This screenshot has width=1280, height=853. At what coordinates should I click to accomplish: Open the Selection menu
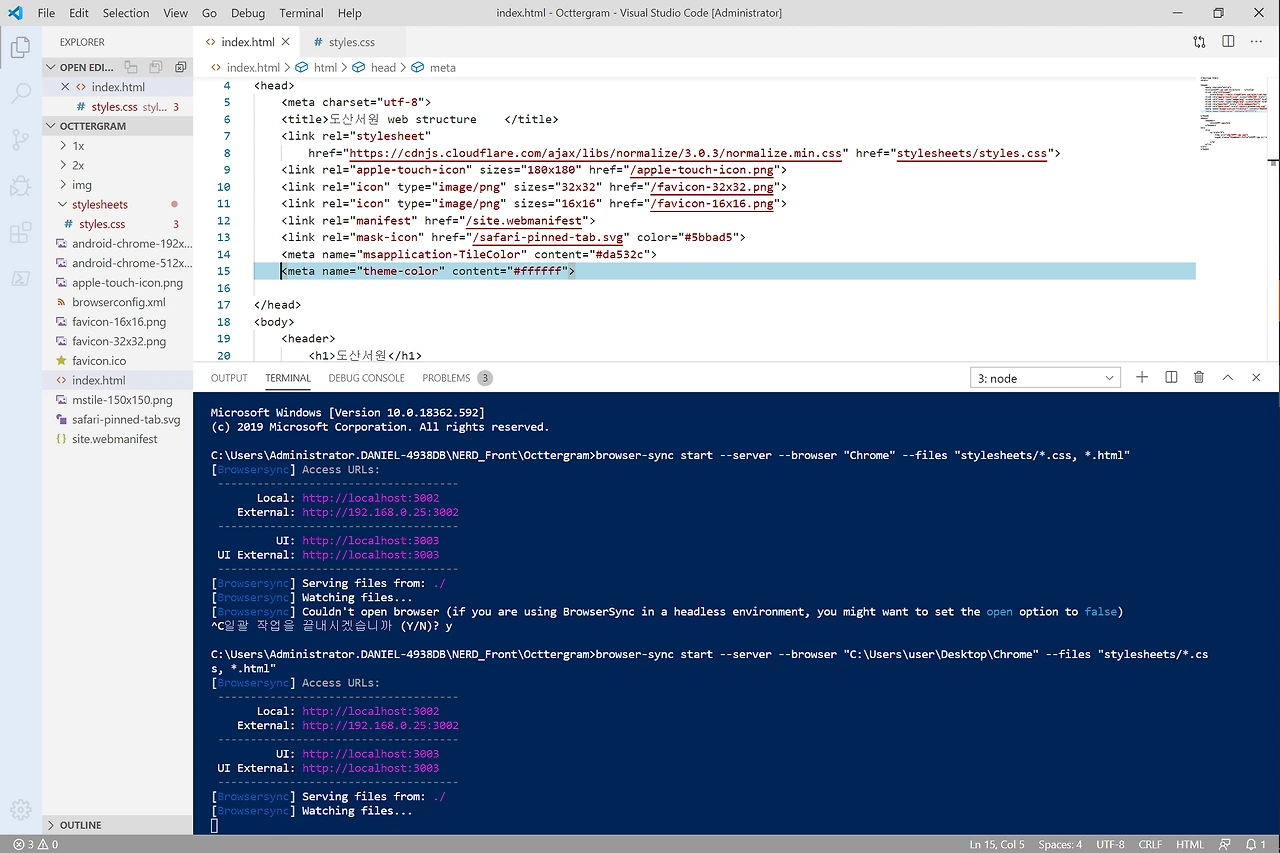pos(126,13)
